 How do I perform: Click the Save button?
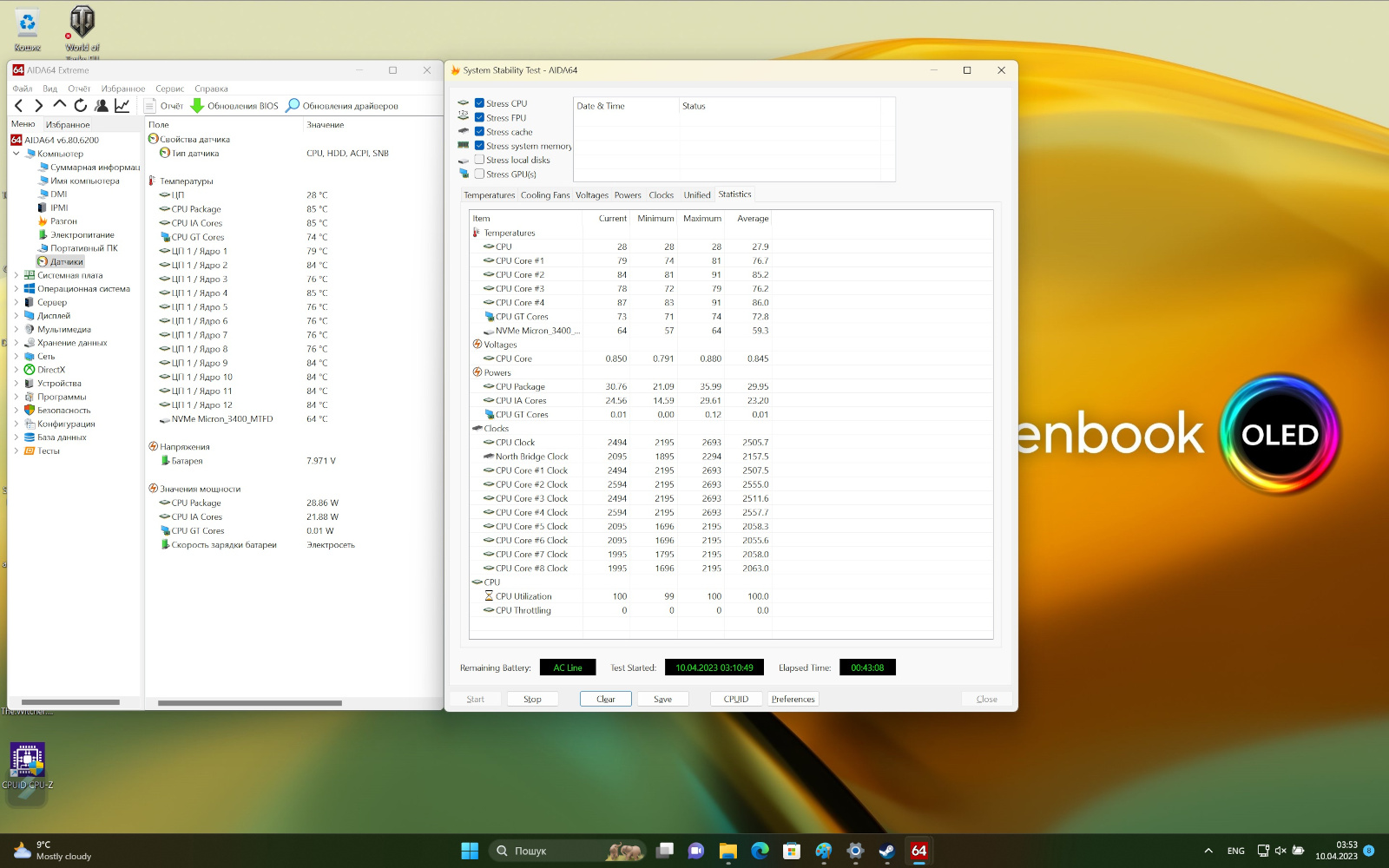(662, 699)
